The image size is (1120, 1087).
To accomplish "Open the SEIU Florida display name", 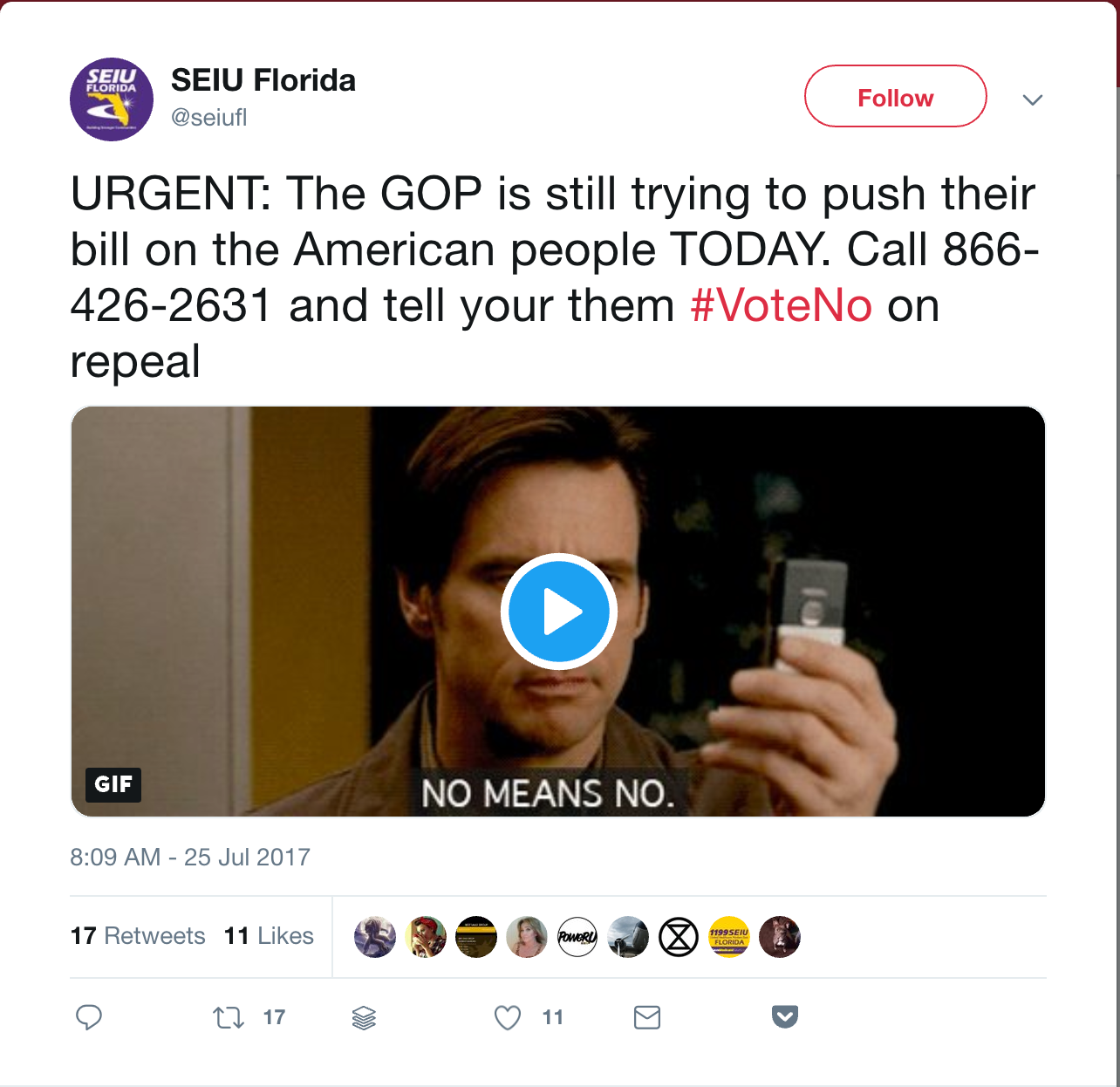I will 263,80.
